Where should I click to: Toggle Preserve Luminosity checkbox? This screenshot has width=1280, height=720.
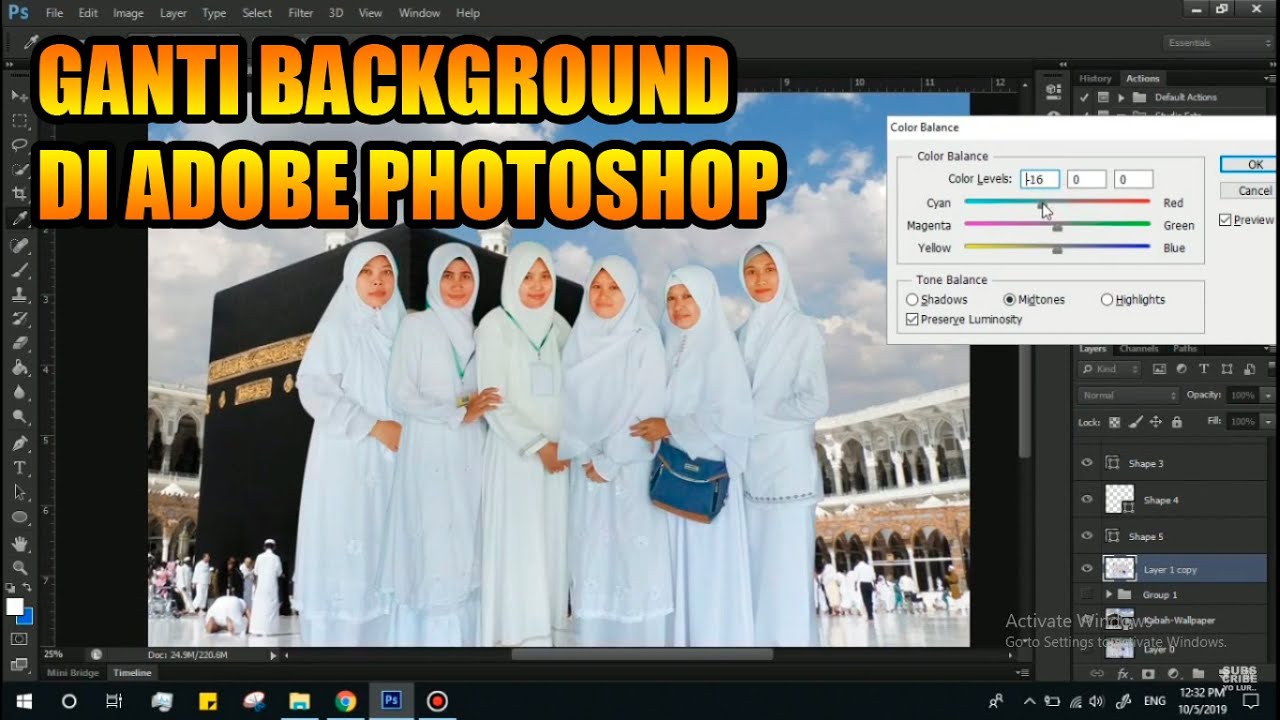[x=912, y=319]
